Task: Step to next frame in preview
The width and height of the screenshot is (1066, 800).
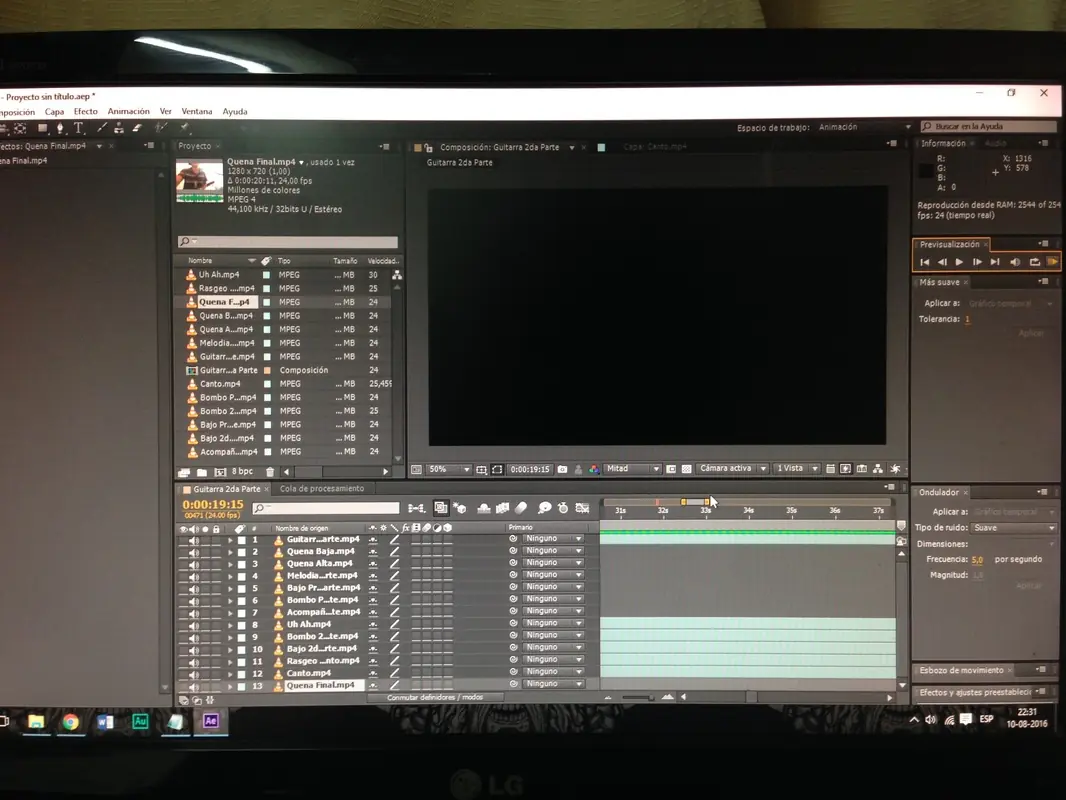Action: [977, 262]
